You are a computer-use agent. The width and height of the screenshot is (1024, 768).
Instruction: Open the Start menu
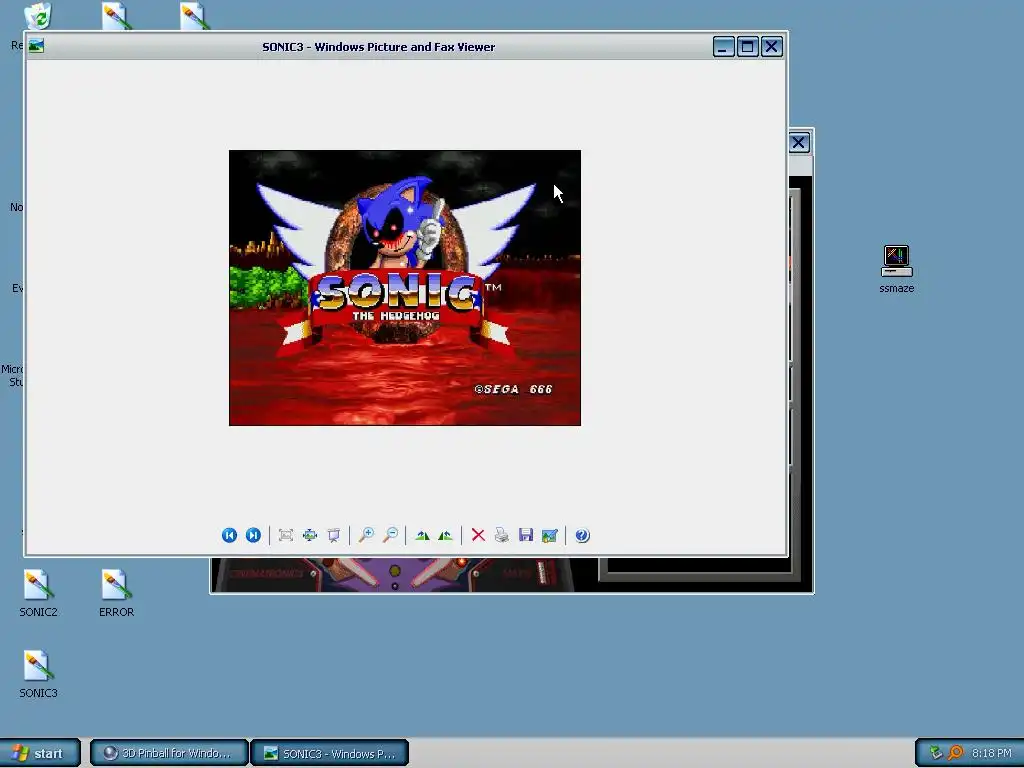tap(40, 753)
